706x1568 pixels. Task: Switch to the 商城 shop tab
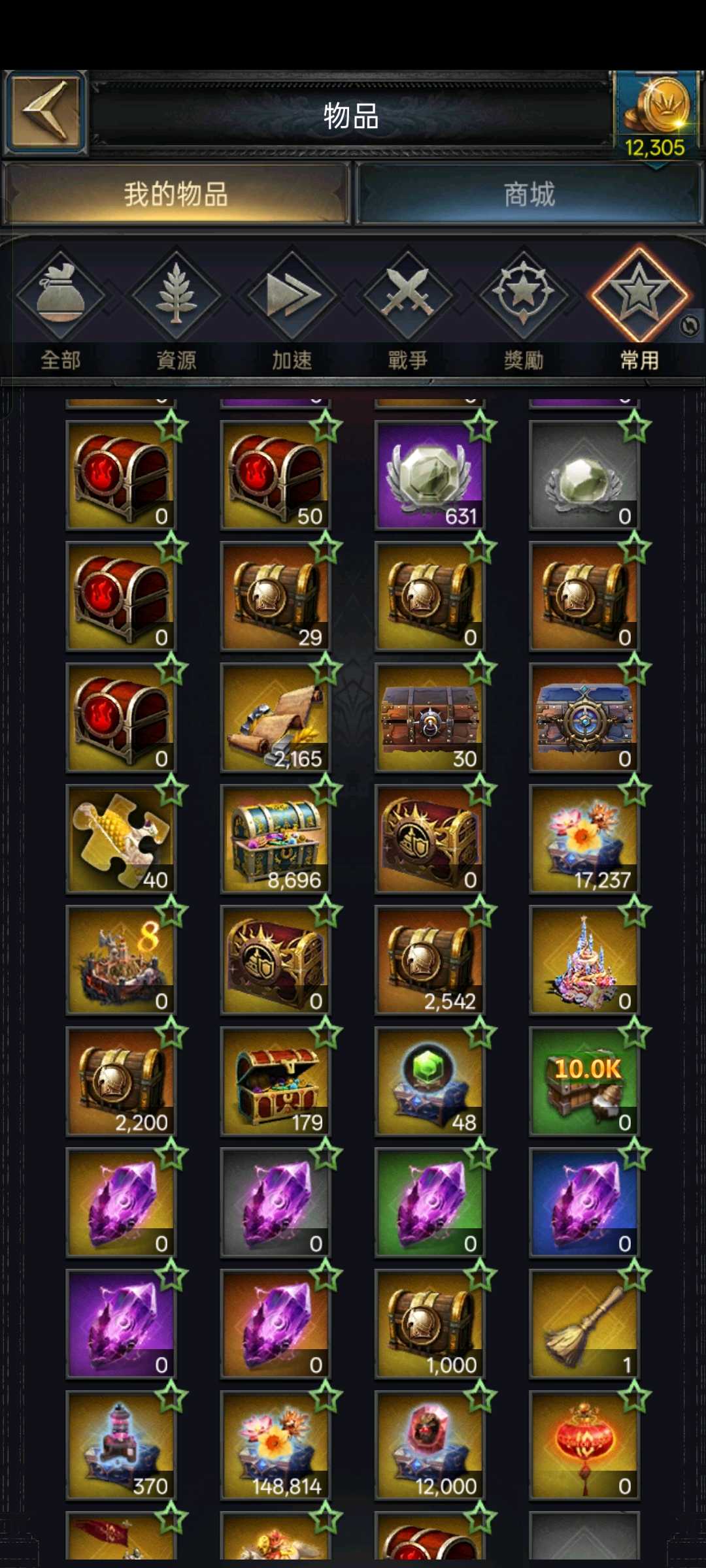click(529, 194)
